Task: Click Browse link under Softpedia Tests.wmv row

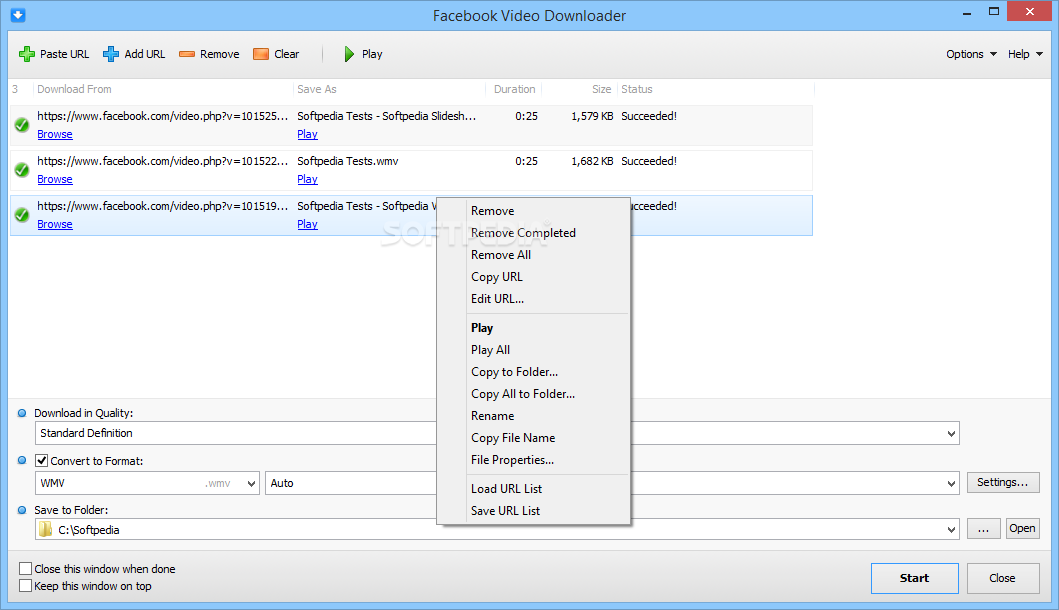Action: (55, 179)
